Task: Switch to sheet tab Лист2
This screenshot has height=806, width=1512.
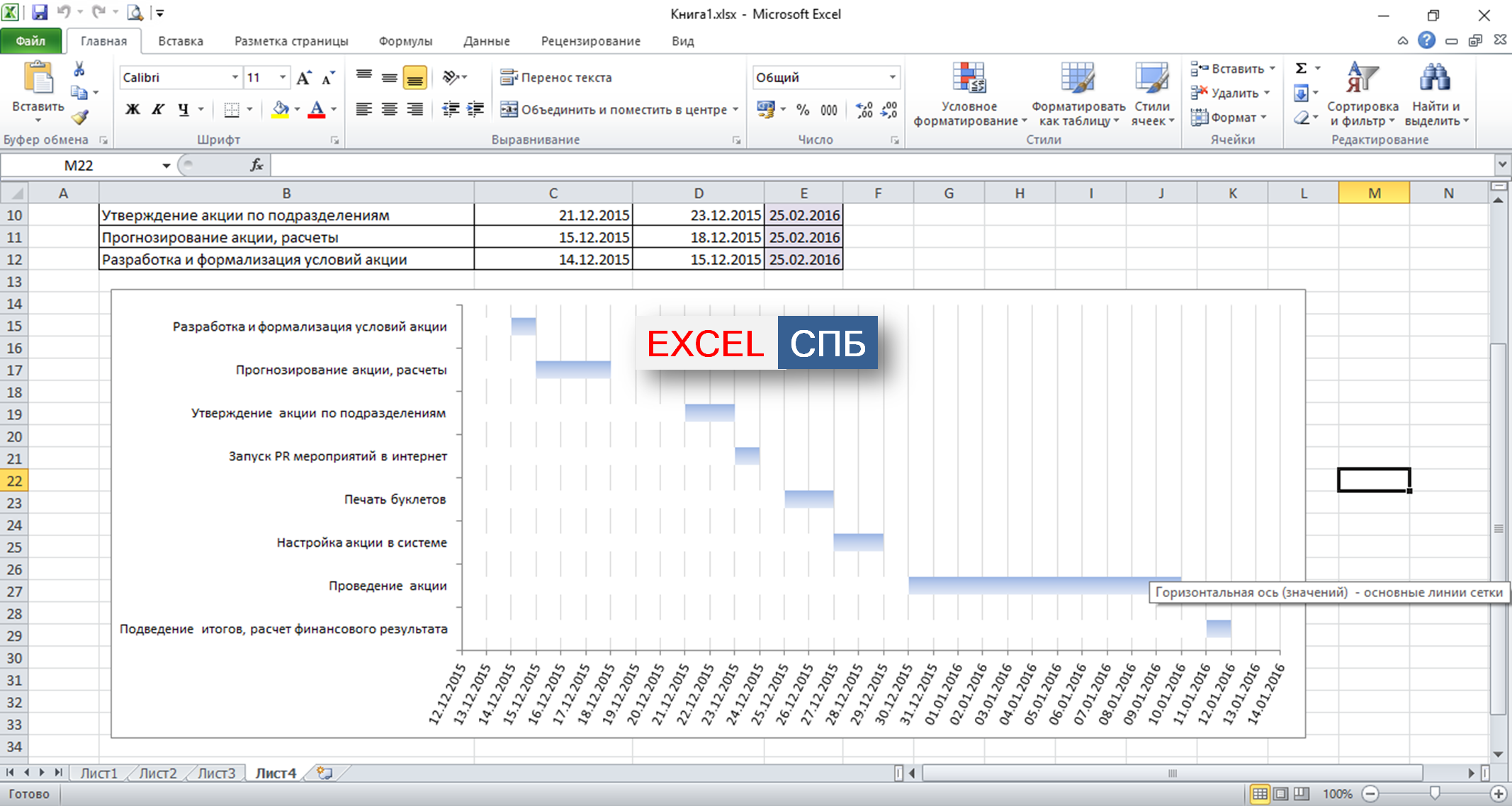Action: pos(157,773)
